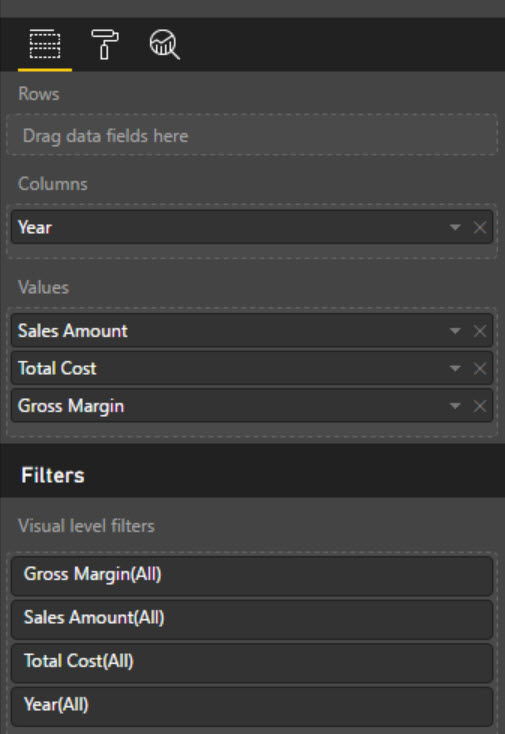Screen dimensions: 505x734
Task: Remove Sales Amount from Values
Action: (x=480, y=331)
